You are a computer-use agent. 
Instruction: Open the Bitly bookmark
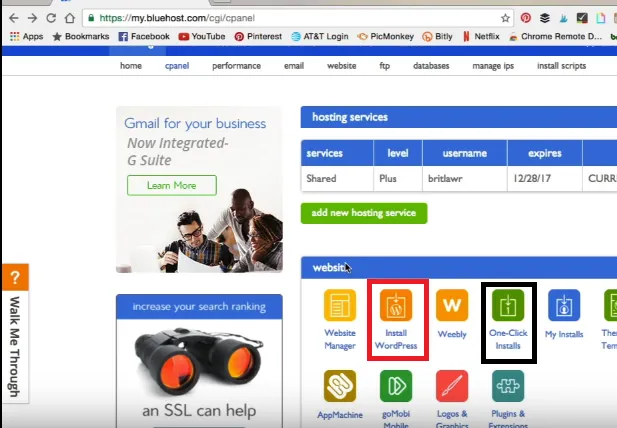(437, 37)
